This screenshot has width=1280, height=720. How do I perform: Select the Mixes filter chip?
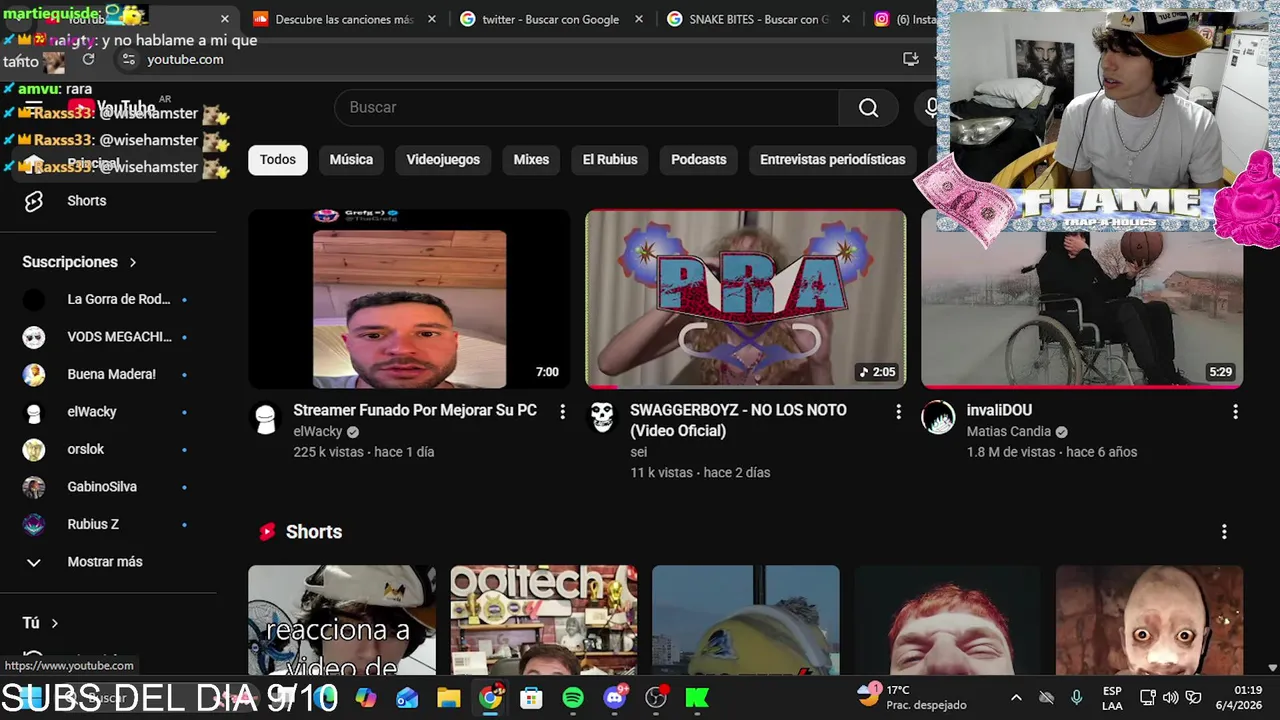point(531,160)
